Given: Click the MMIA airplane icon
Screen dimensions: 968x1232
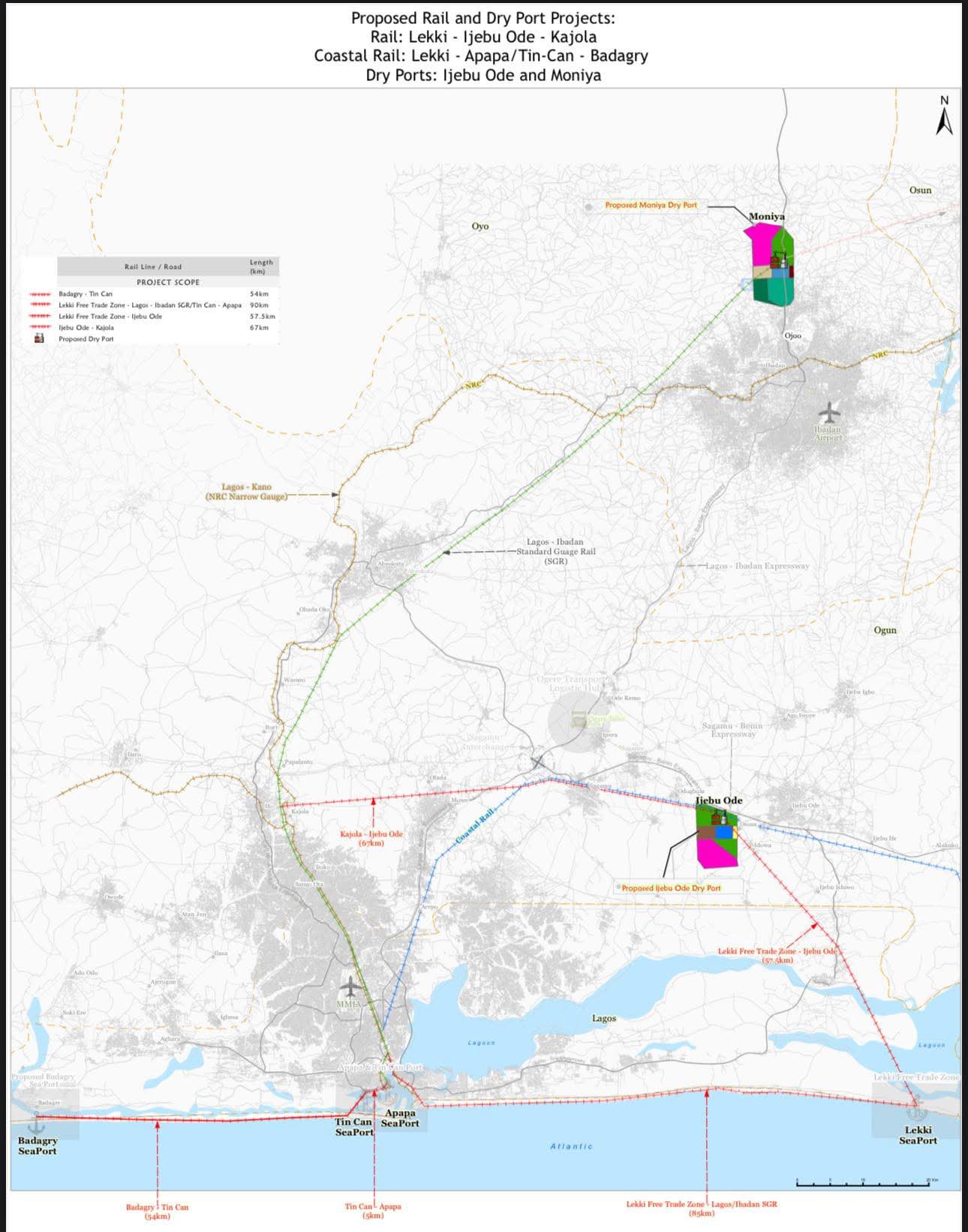Looking at the screenshot, I should (350, 987).
